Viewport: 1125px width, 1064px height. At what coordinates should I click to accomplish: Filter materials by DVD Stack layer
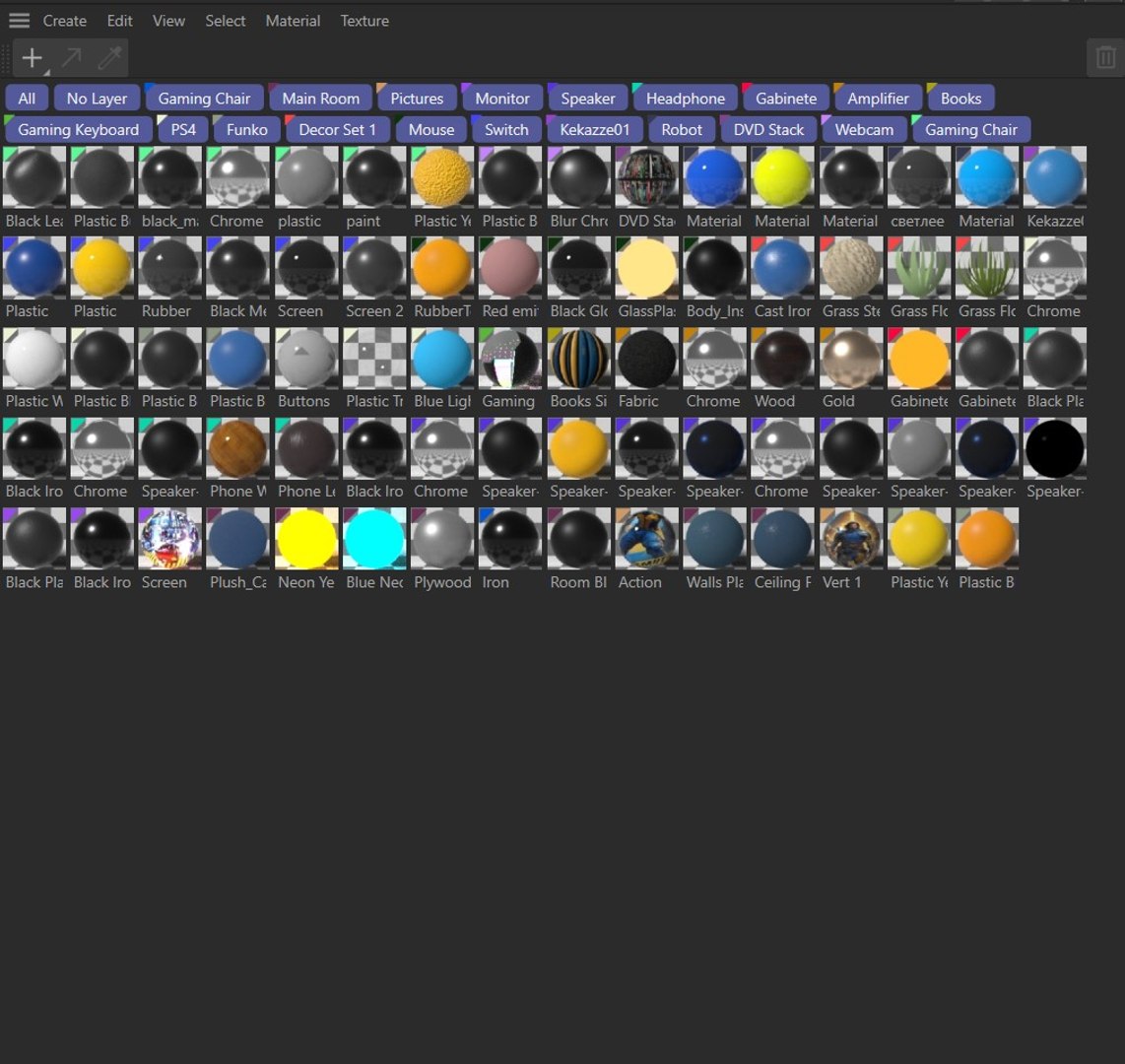768,130
